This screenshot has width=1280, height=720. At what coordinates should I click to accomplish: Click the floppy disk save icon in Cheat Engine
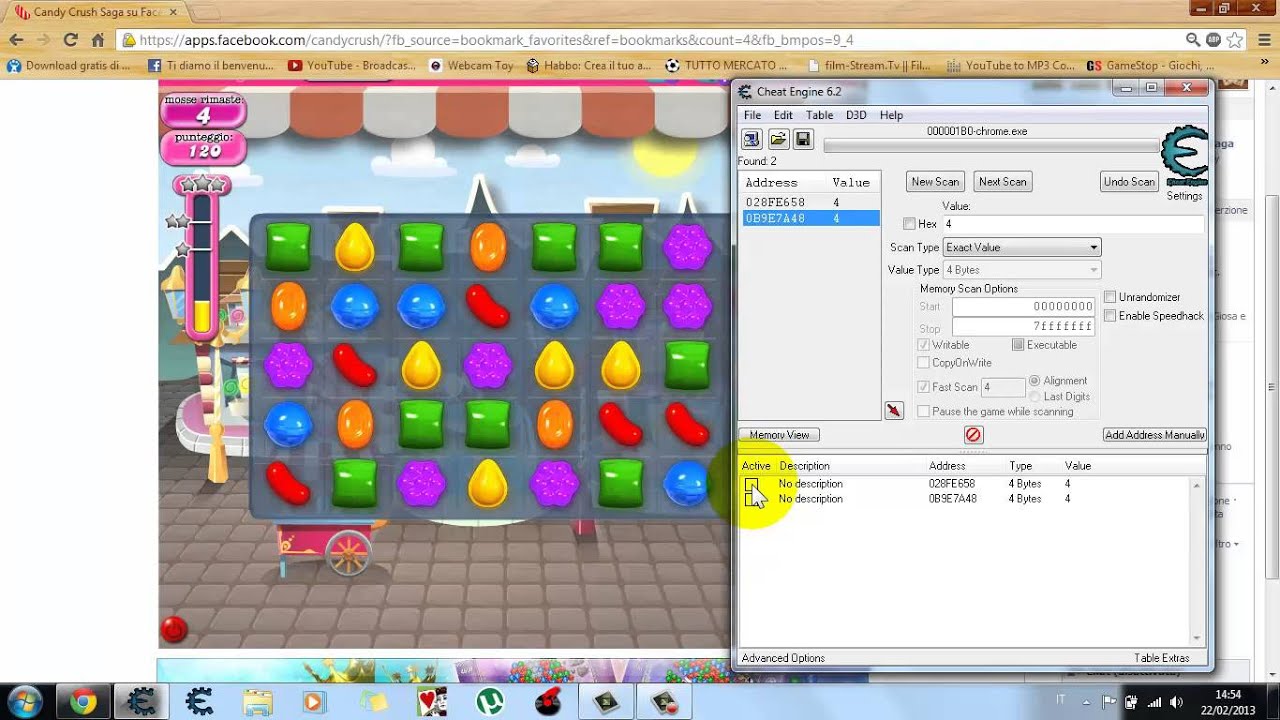coord(802,139)
